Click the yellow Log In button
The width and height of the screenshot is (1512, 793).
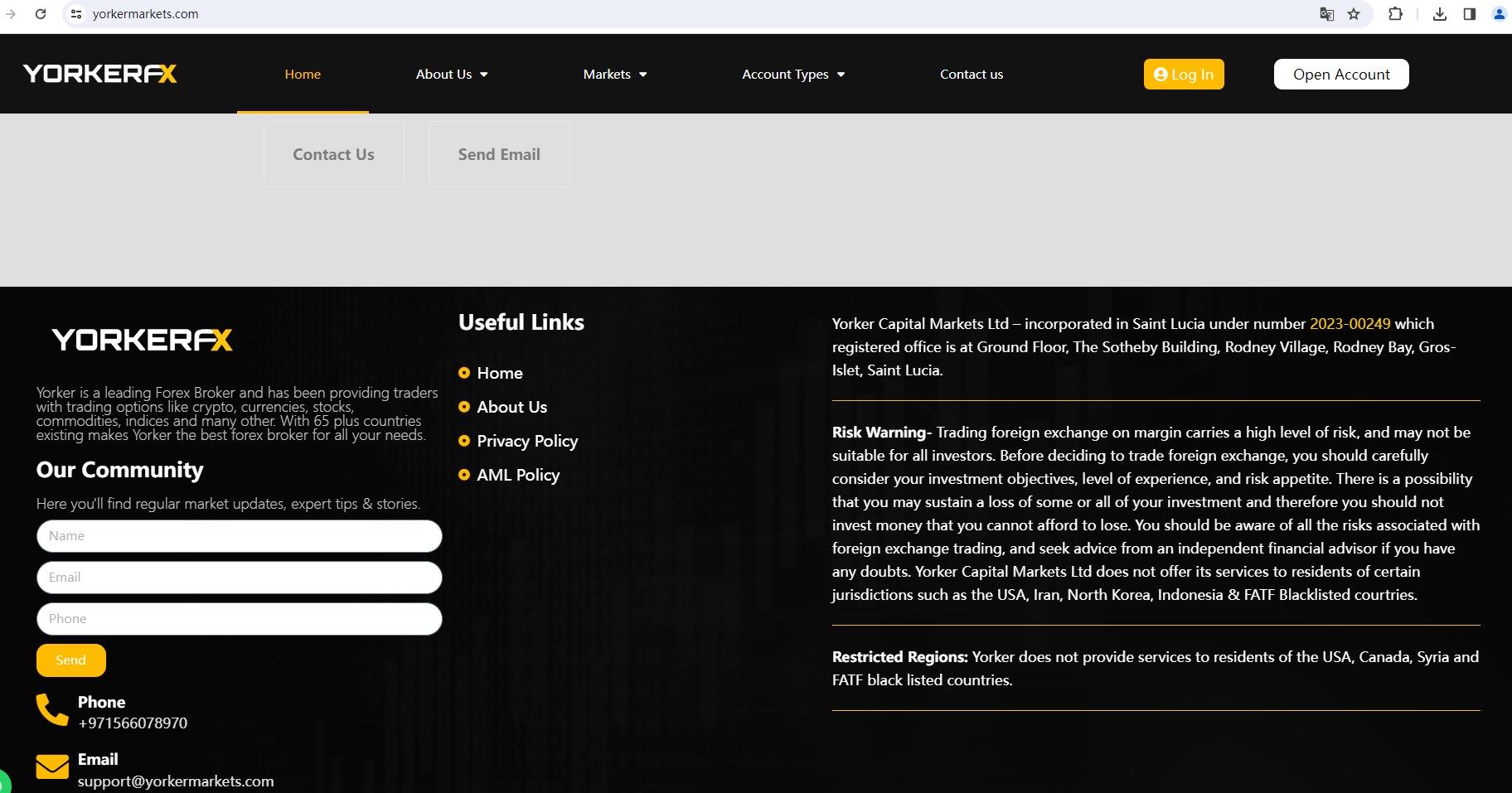[1184, 74]
